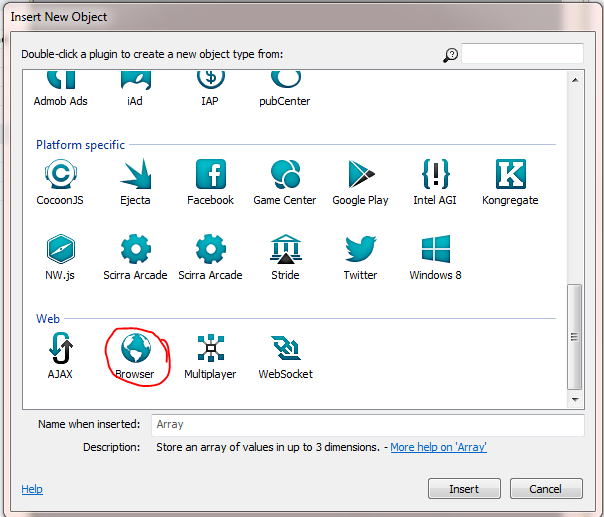Image resolution: width=604 pixels, height=517 pixels.
Task: Select the Facebook plugin icon
Action: tap(211, 174)
